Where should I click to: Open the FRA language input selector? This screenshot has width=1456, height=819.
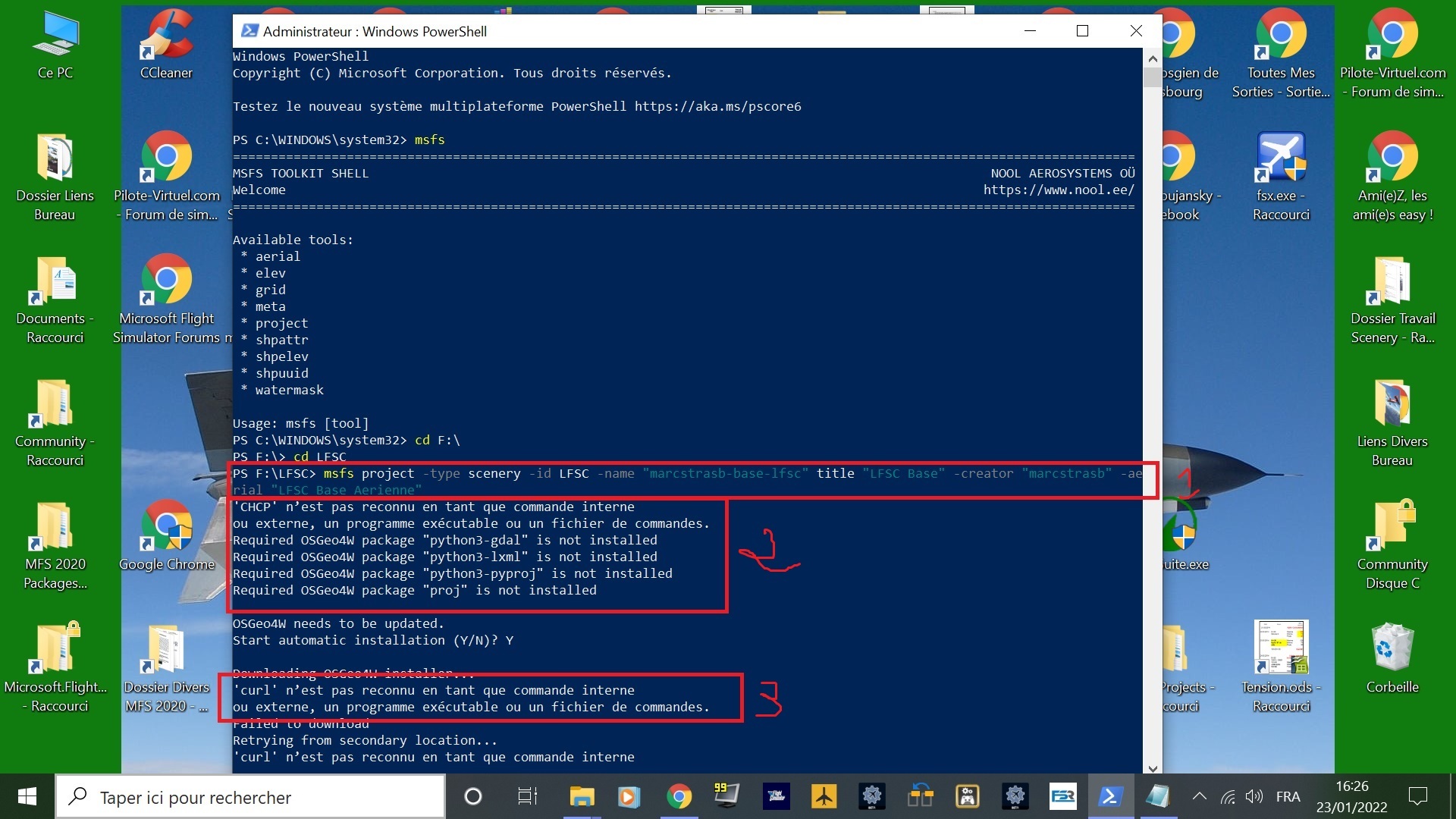coord(1288,796)
